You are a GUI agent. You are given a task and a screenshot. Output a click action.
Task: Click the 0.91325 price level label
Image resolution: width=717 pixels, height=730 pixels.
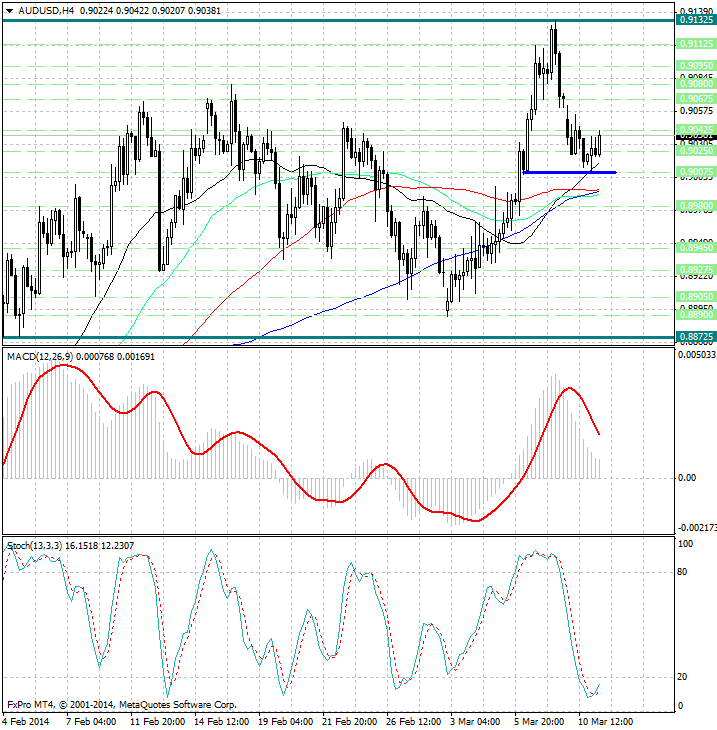[x=695, y=20]
